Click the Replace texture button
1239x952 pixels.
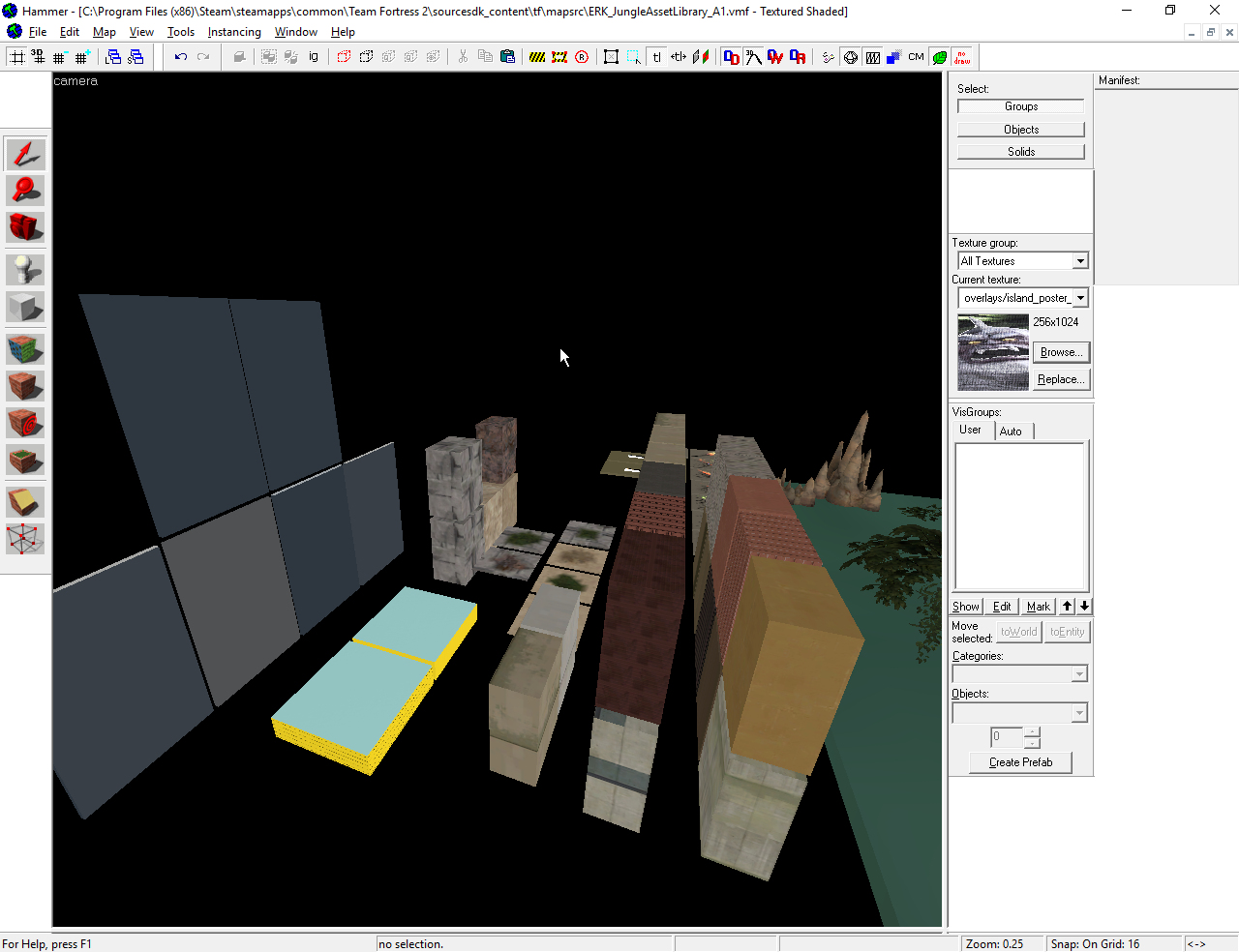[x=1061, y=379]
